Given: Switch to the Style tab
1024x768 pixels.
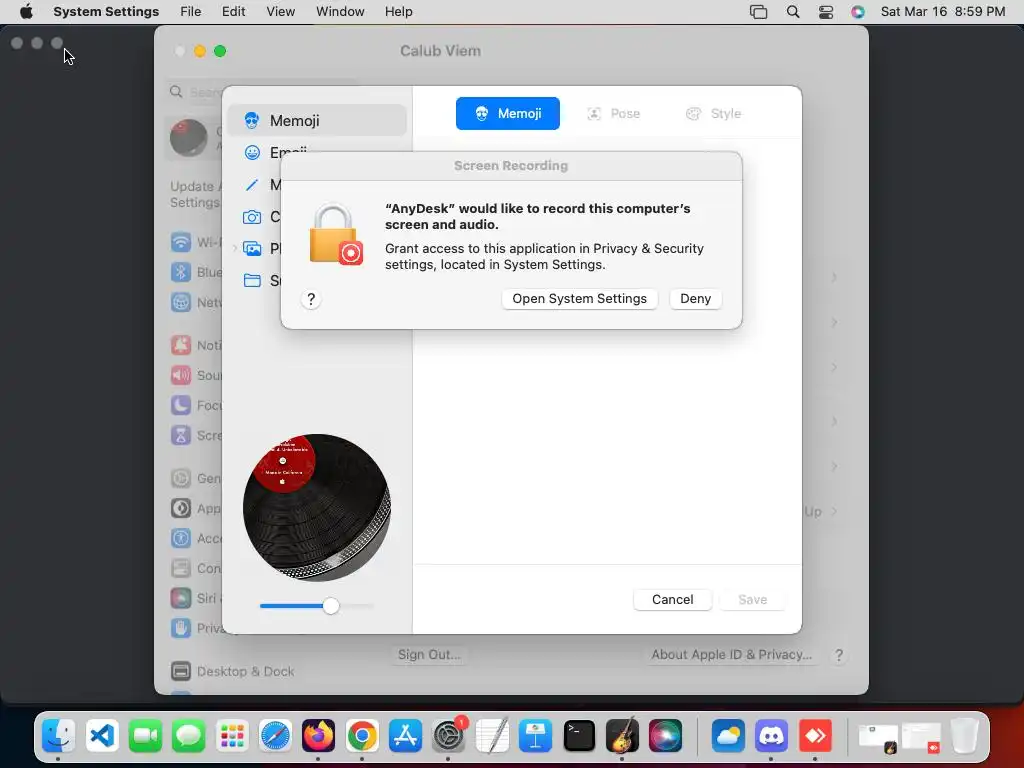Looking at the screenshot, I should 713,114.
